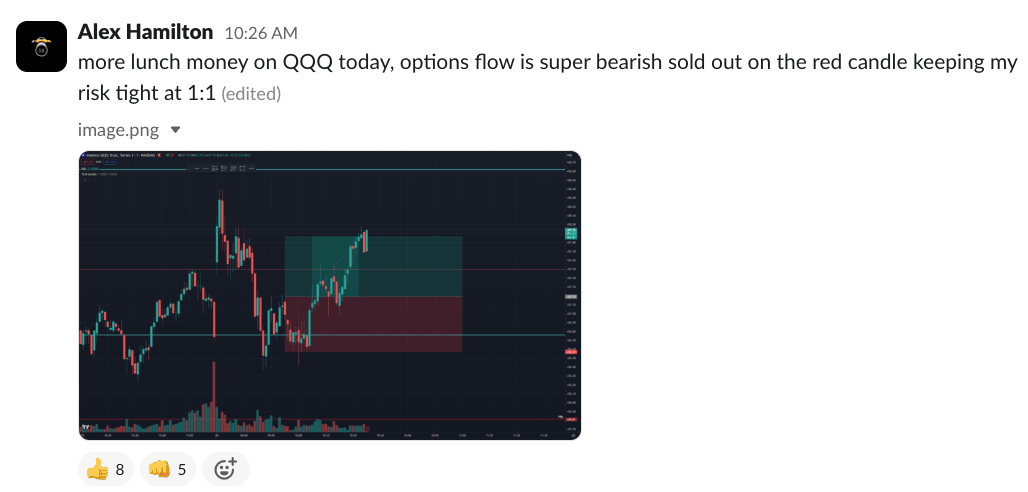Toggle the fist bump reaction
The height and width of the screenshot is (492, 1028).
pos(167,468)
